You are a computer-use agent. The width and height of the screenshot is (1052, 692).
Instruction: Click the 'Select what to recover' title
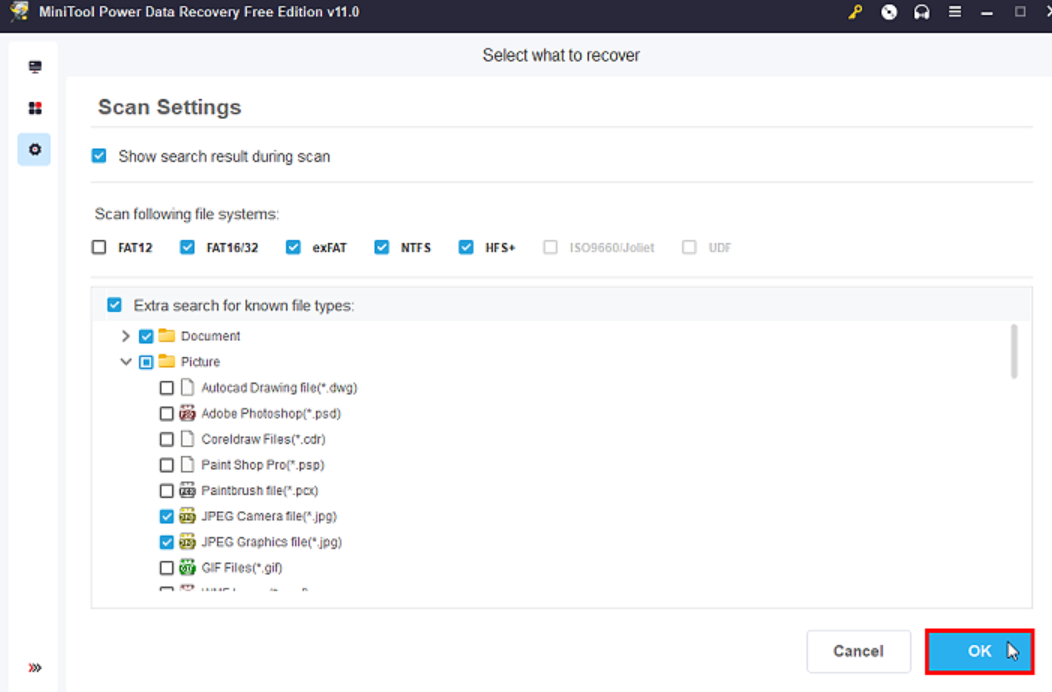(x=561, y=55)
